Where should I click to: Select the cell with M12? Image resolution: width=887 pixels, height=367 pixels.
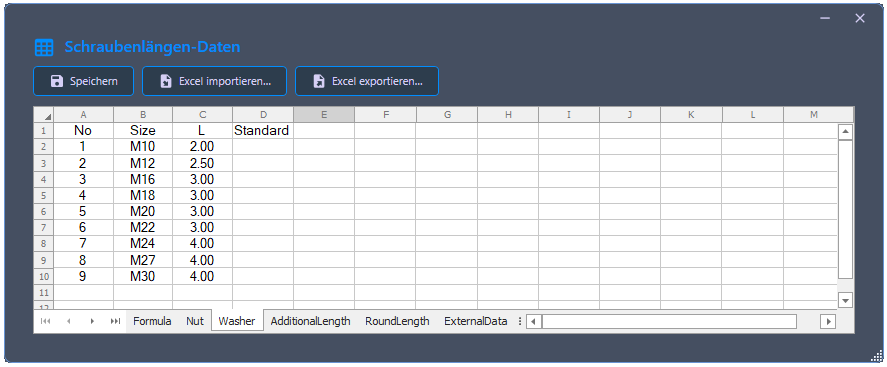(143, 163)
